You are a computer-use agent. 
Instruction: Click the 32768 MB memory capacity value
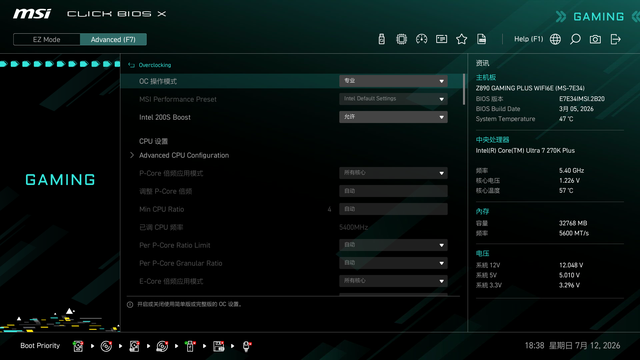pos(573,223)
